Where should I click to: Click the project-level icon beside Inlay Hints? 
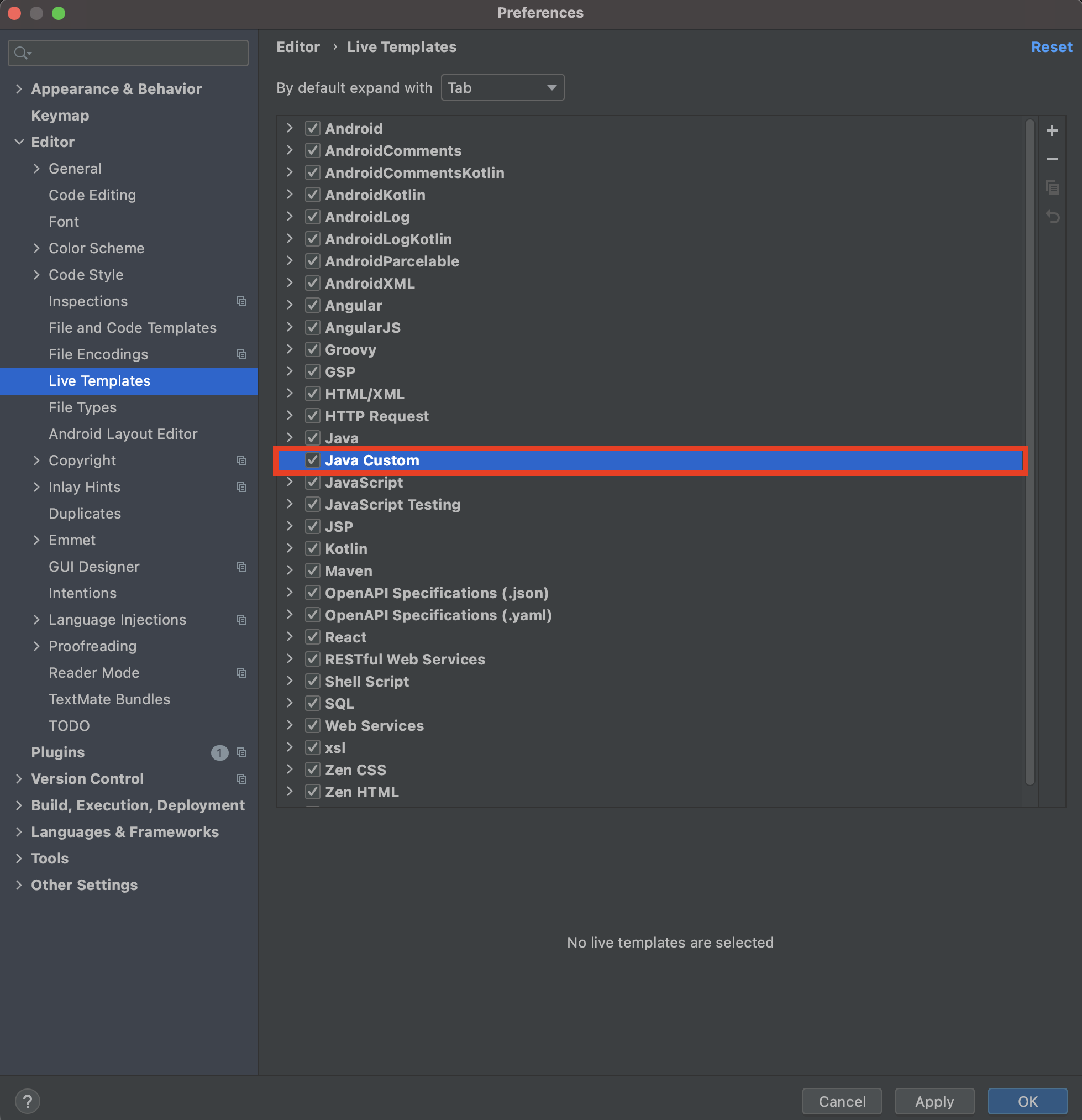[x=241, y=487]
